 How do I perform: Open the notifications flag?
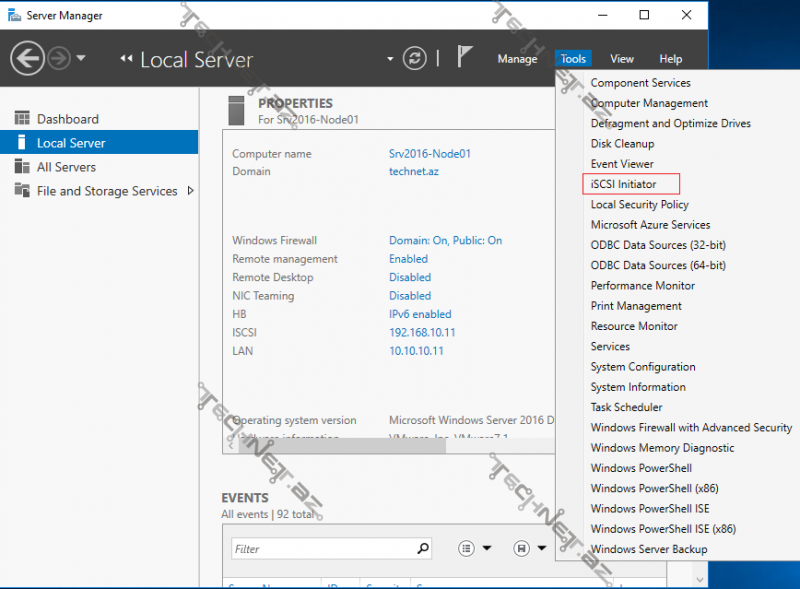pyautogui.click(x=465, y=57)
